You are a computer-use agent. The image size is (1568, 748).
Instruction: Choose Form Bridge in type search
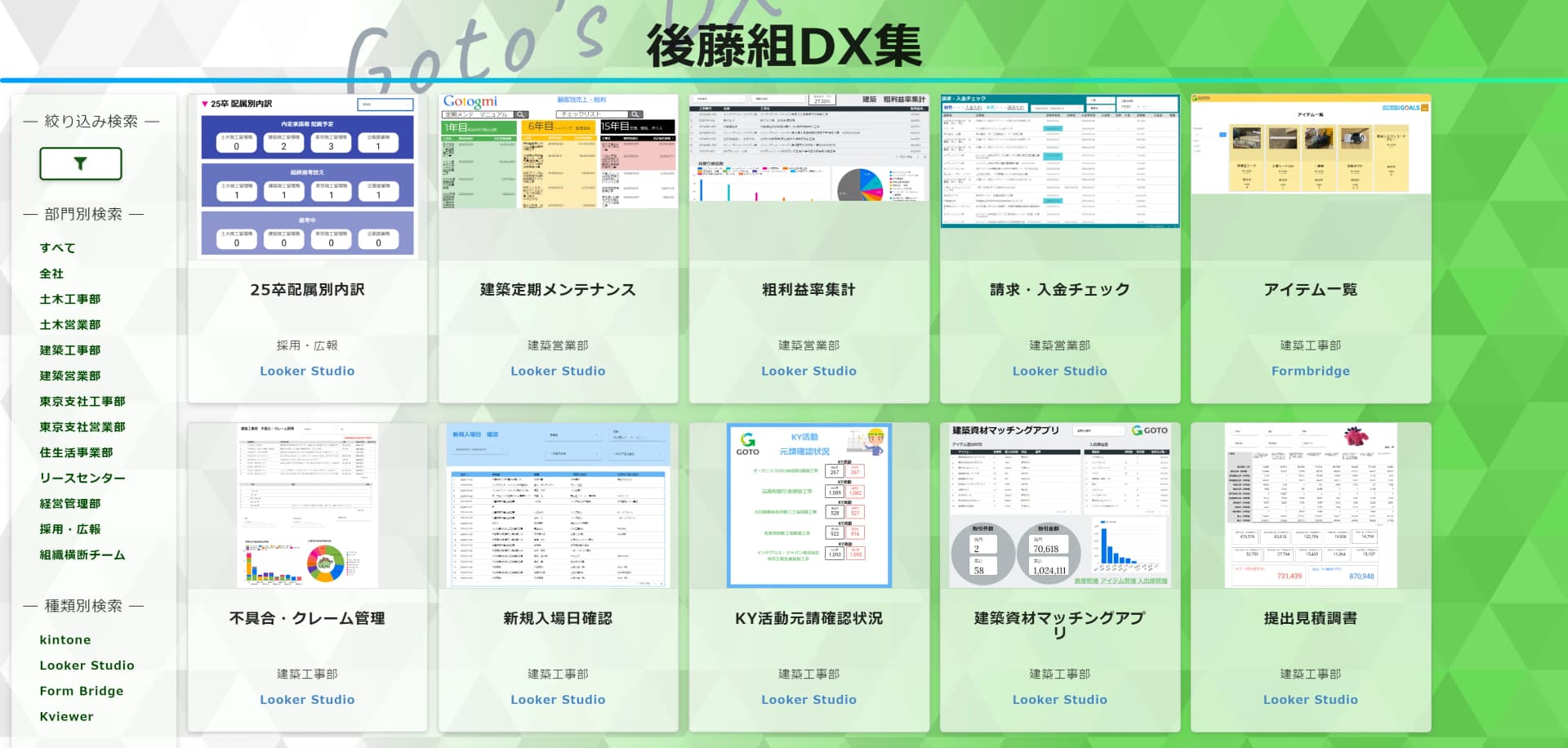[x=82, y=691]
